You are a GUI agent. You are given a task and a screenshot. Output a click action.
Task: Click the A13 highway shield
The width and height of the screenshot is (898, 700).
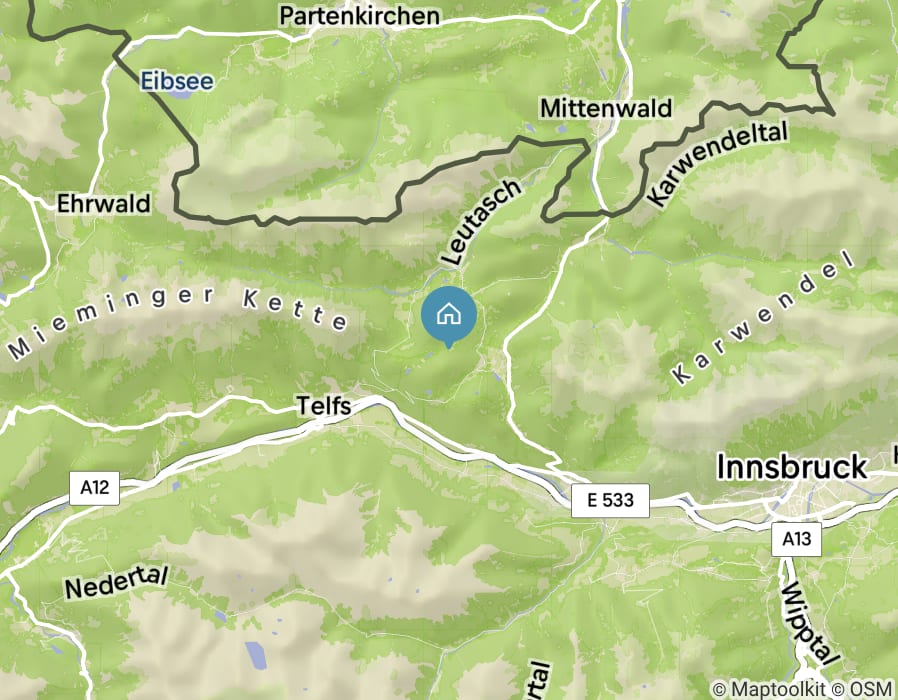pos(797,539)
